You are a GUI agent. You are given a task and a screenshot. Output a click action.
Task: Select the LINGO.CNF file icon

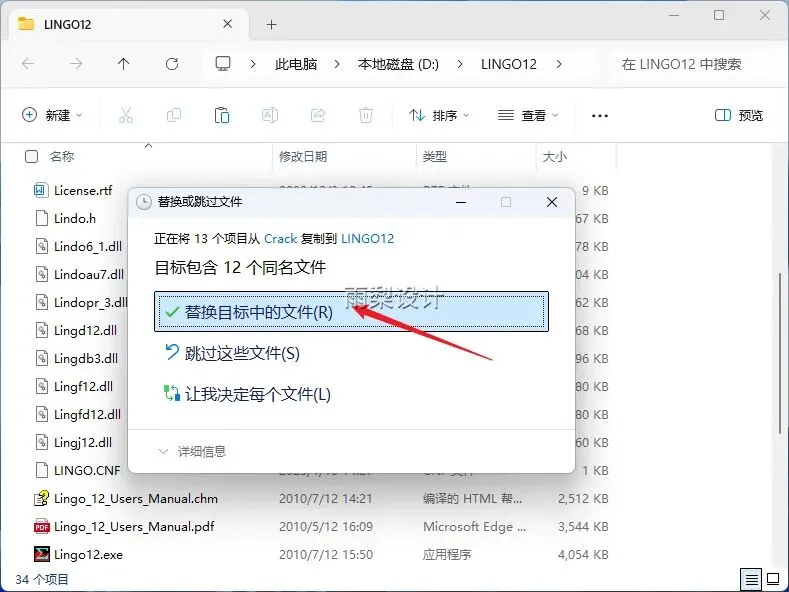coord(41,470)
